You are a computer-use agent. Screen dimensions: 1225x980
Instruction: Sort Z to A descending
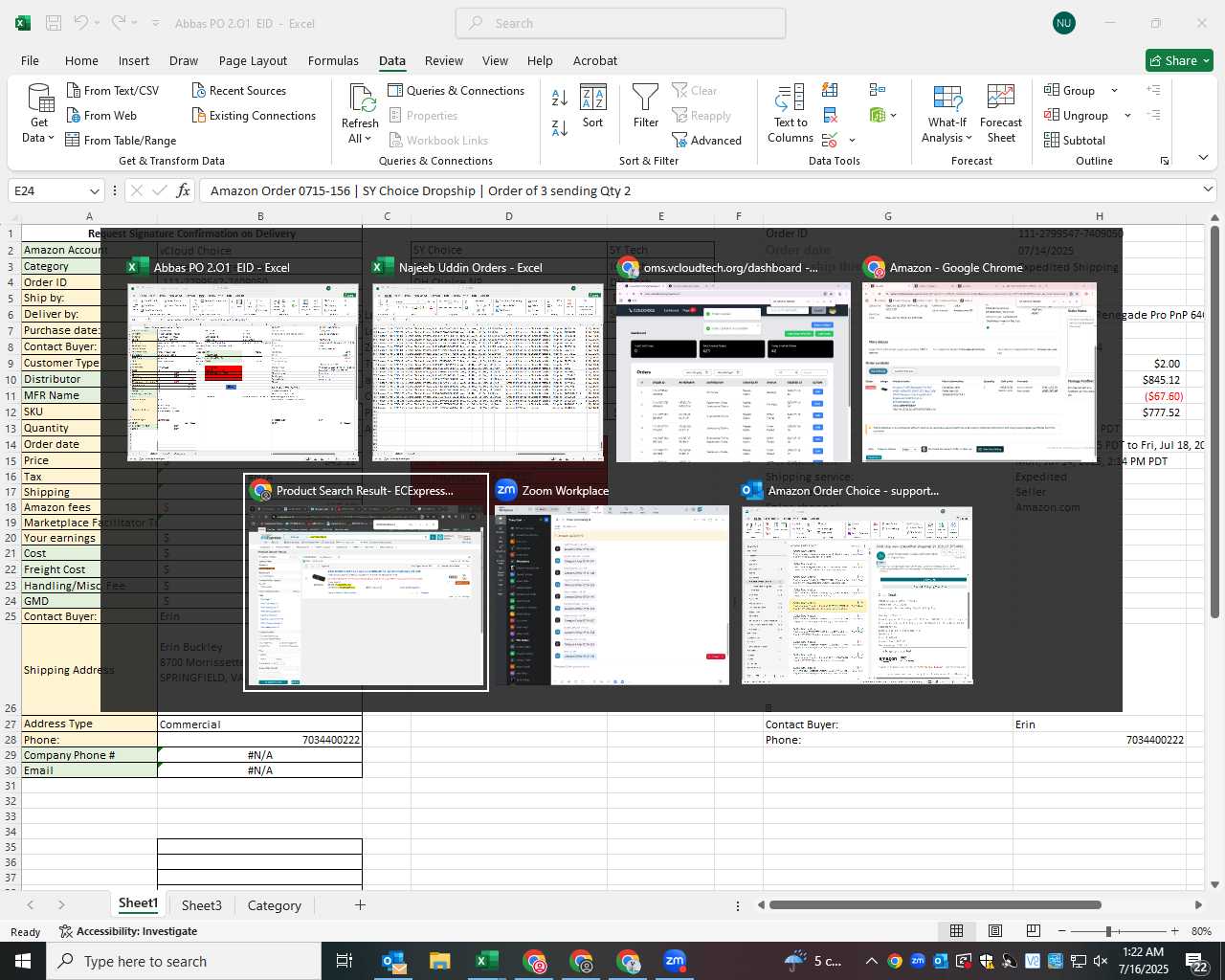tap(560, 127)
